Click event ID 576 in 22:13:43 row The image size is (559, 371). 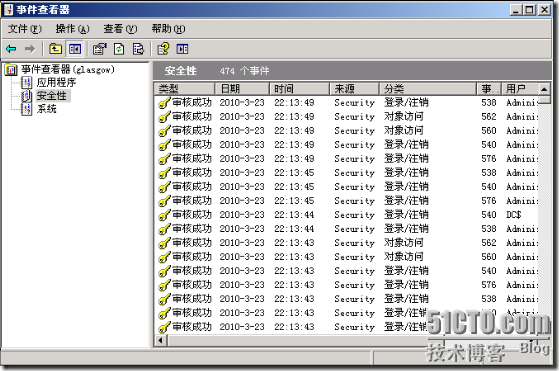pyautogui.click(x=488, y=285)
